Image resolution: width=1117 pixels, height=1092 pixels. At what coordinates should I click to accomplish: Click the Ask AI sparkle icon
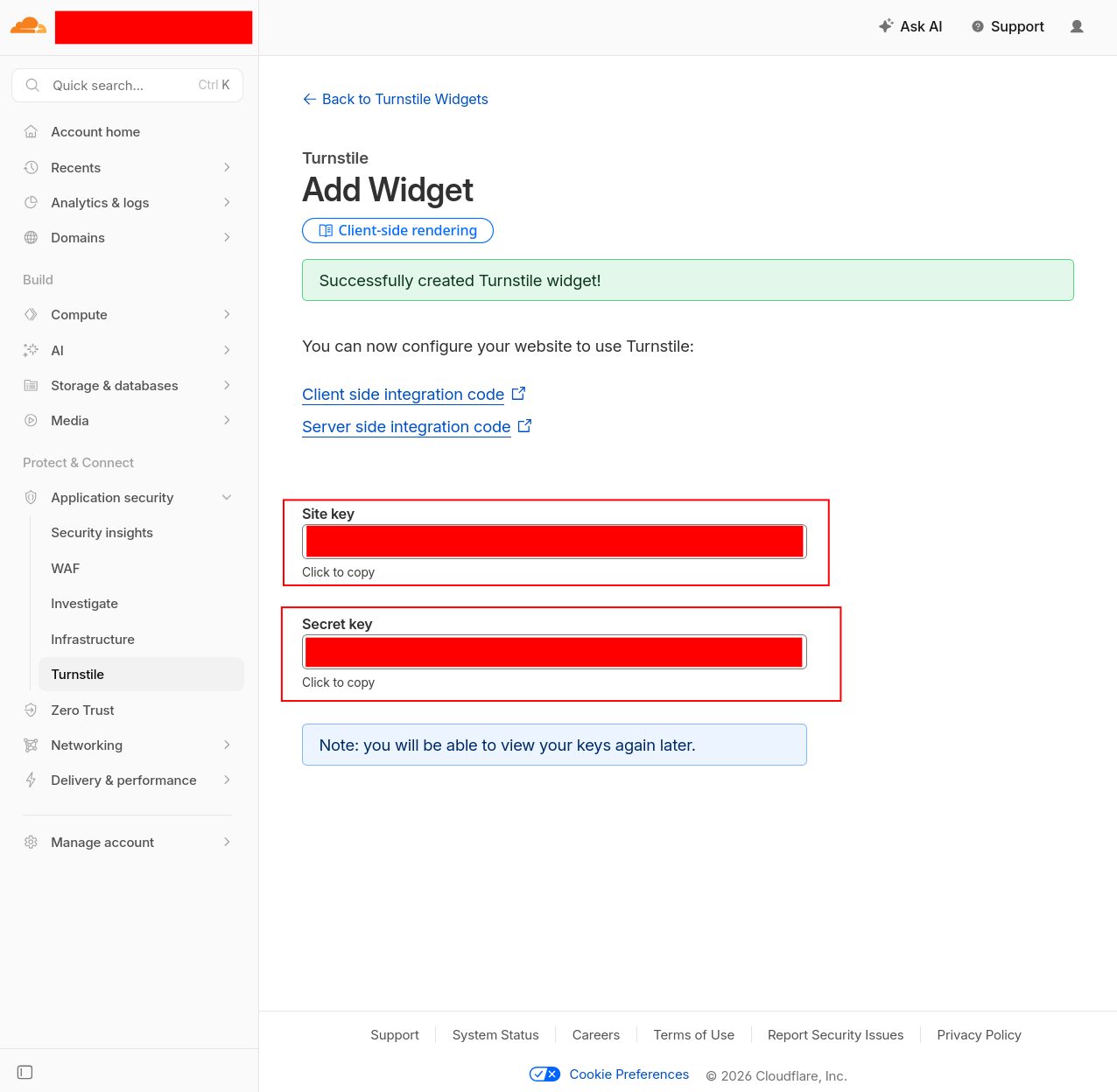tap(886, 26)
